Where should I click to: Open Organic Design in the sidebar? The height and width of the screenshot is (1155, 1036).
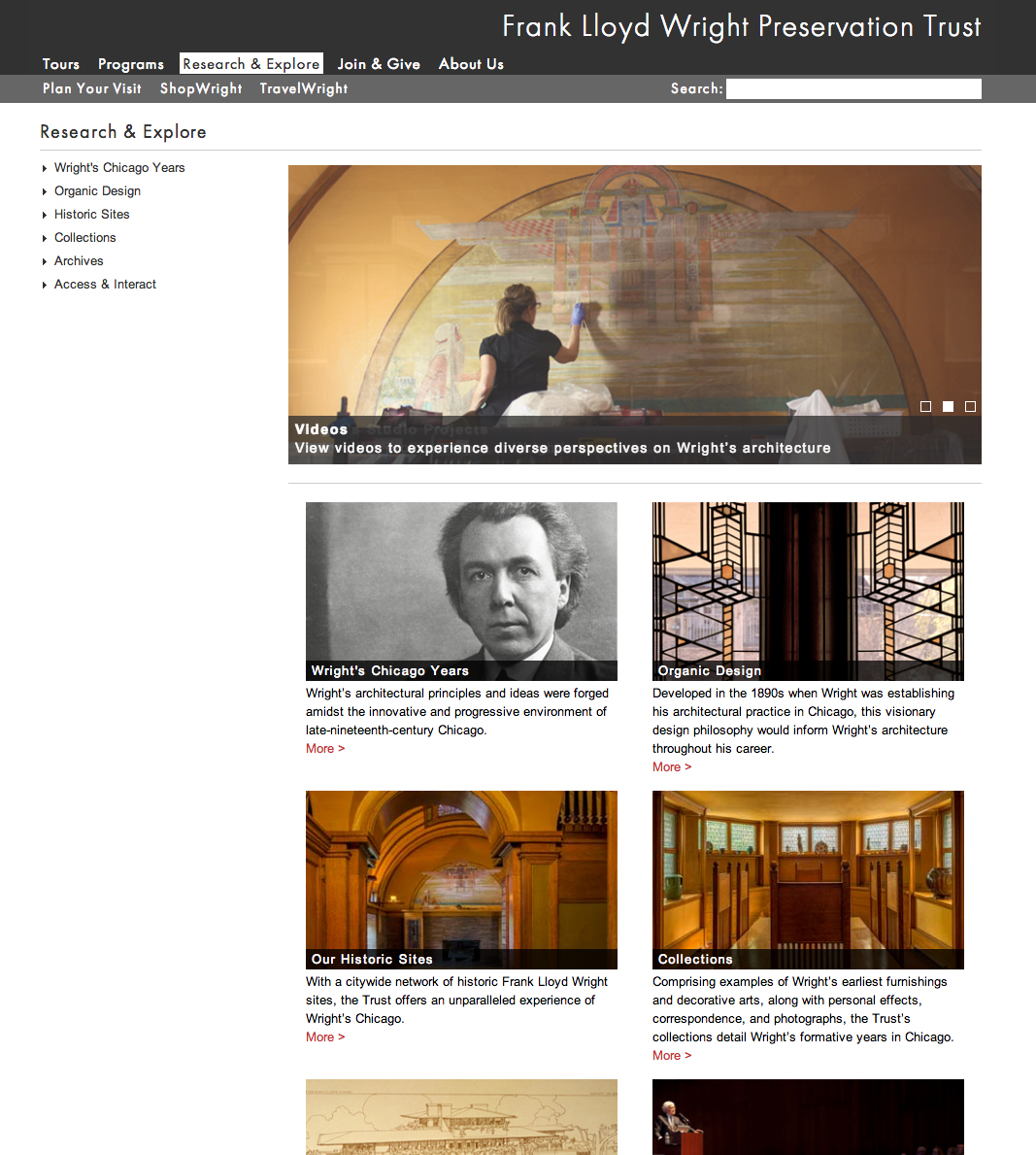coord(97,191)
